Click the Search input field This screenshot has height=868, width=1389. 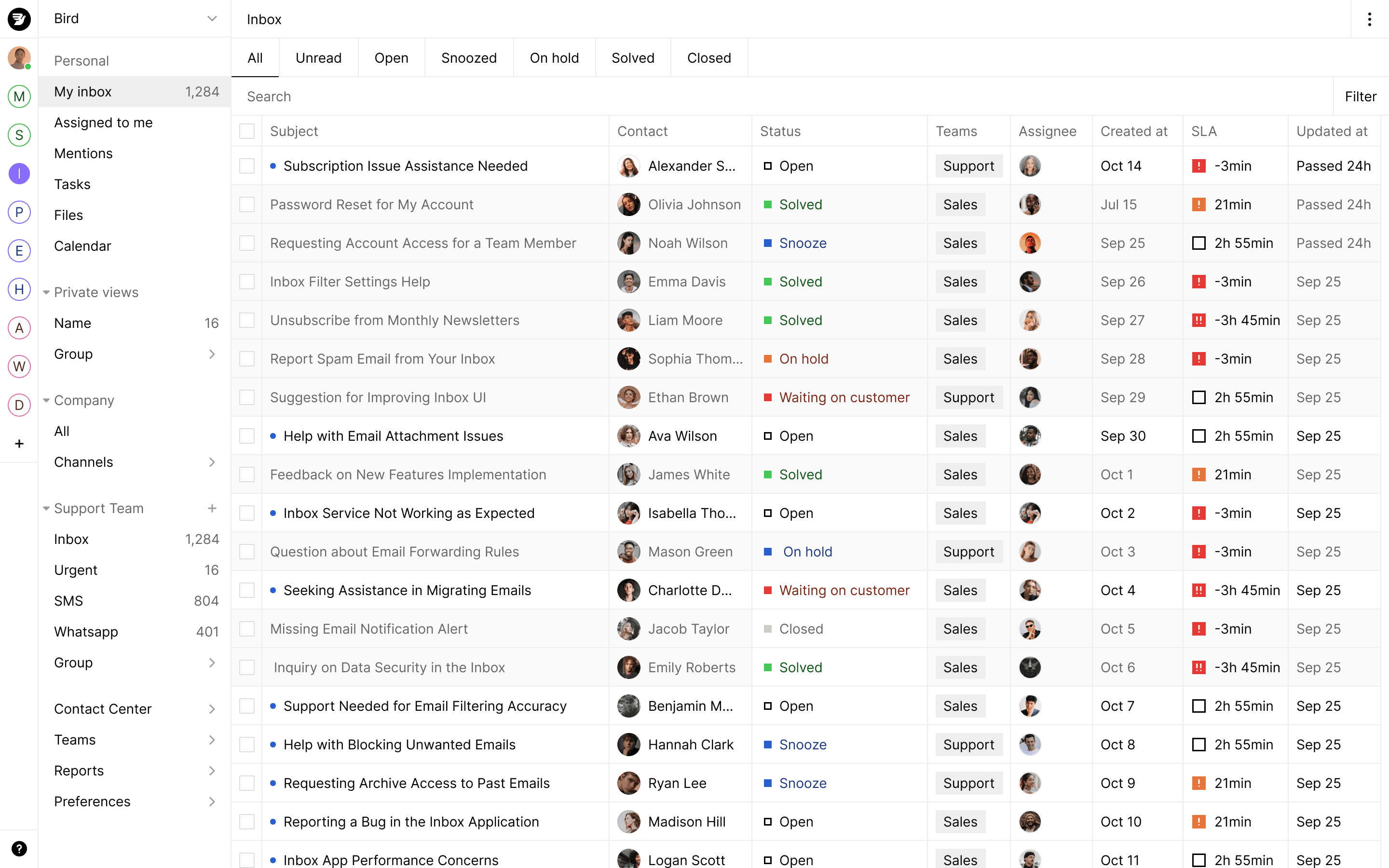pyautogui.click(x=782, y=96)
